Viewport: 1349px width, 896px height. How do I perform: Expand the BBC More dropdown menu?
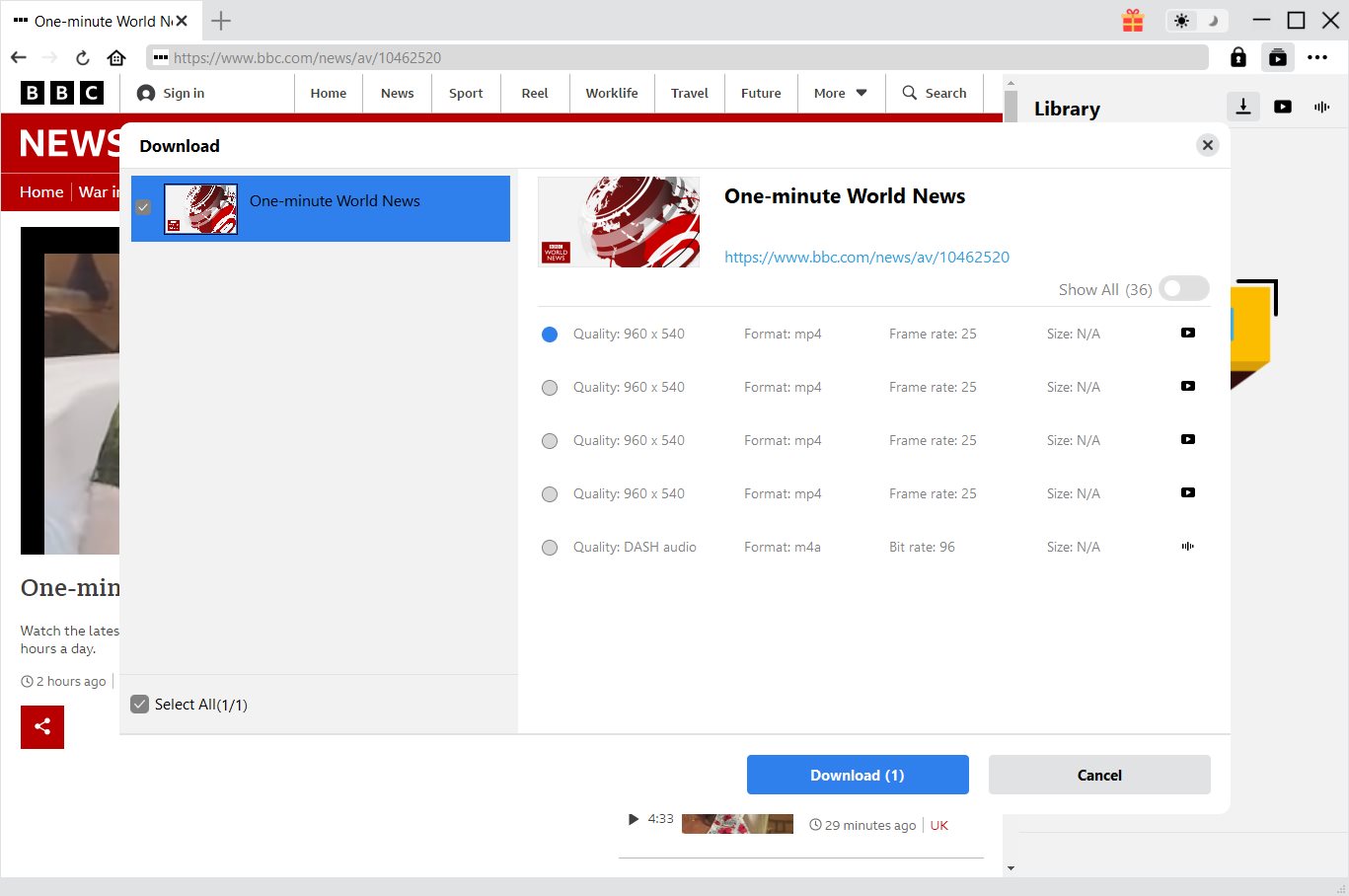(x=841, y=94)
